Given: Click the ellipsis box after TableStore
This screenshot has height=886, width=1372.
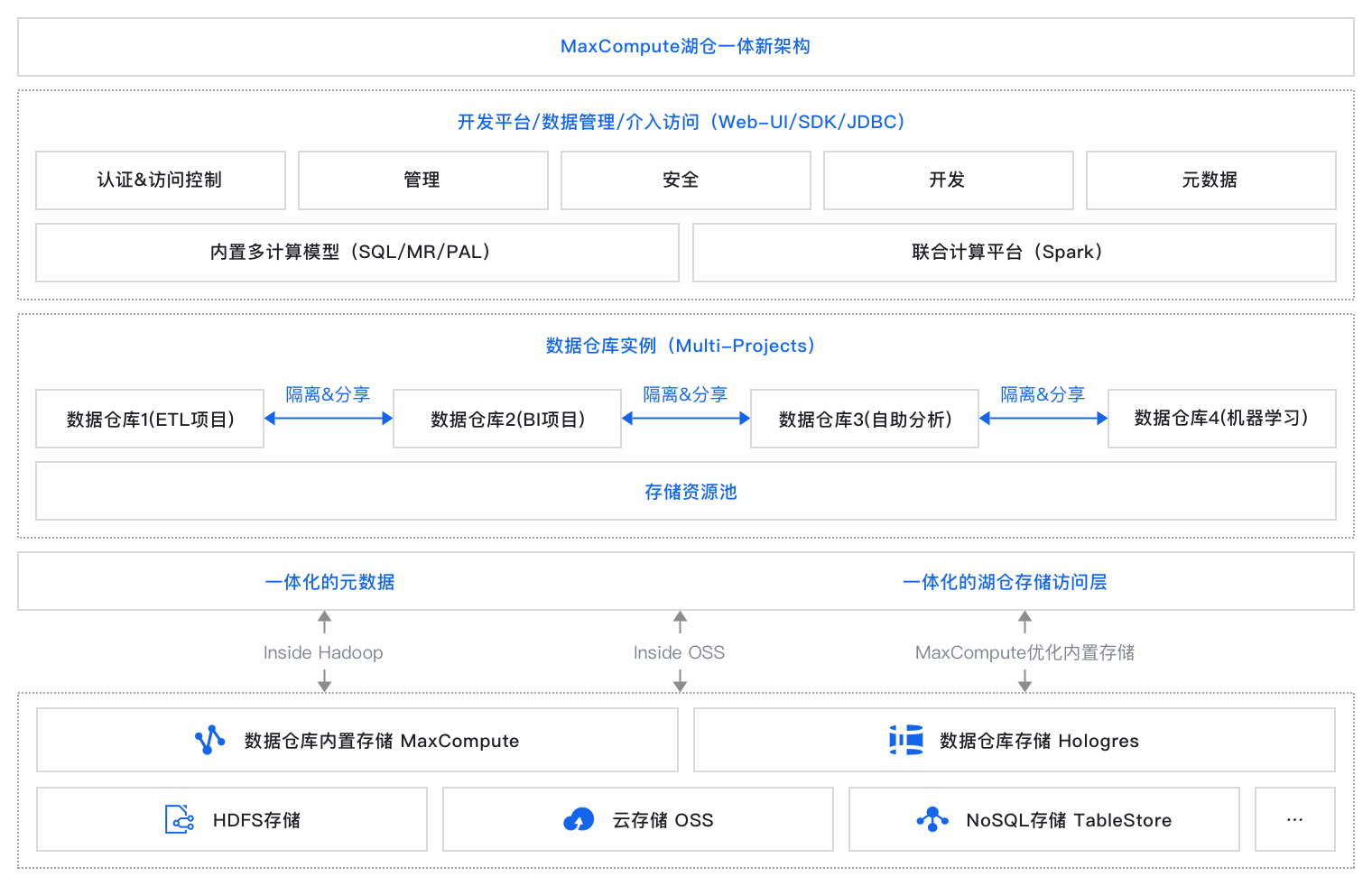Looking at the screenshot, I should point(1295,819).
